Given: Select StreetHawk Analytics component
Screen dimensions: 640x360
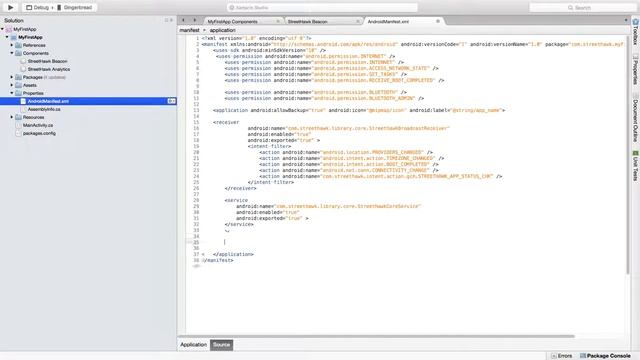Looking at the screenshot, I should (49, 69).
